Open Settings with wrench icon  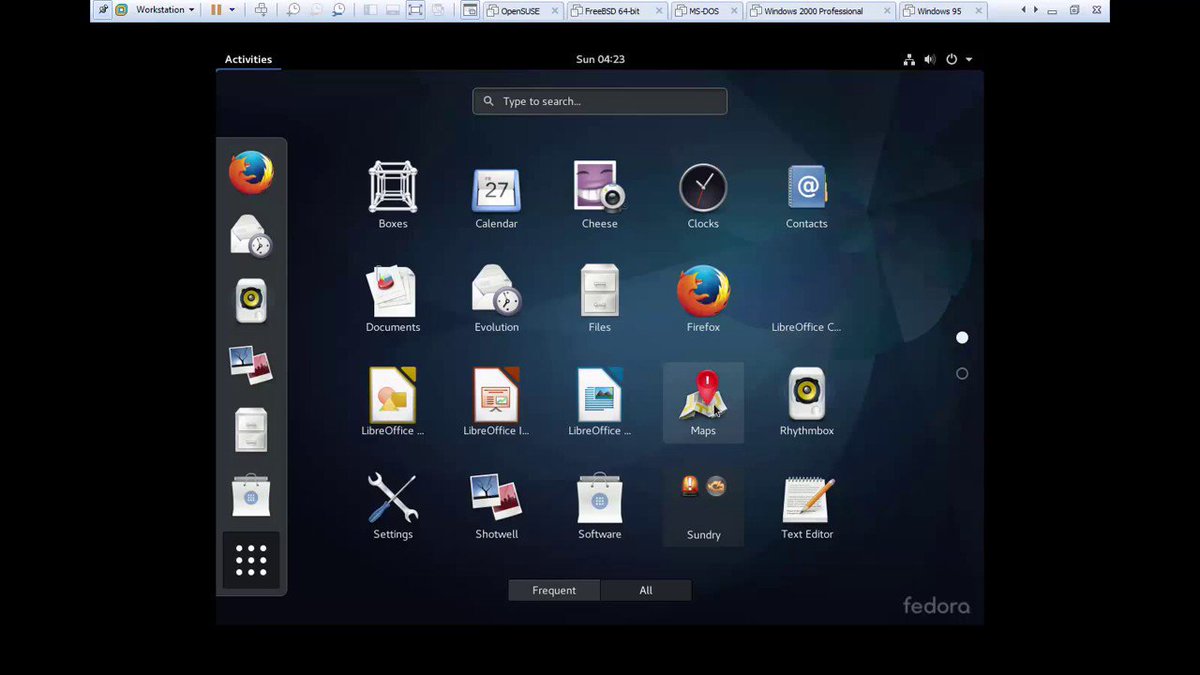click(393, 505)
